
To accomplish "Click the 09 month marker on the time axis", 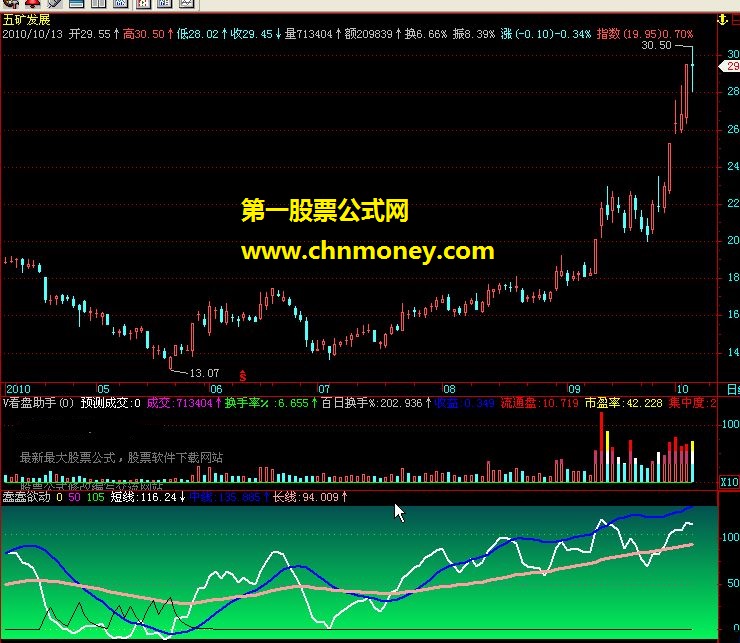I will (x=574, y=389).
